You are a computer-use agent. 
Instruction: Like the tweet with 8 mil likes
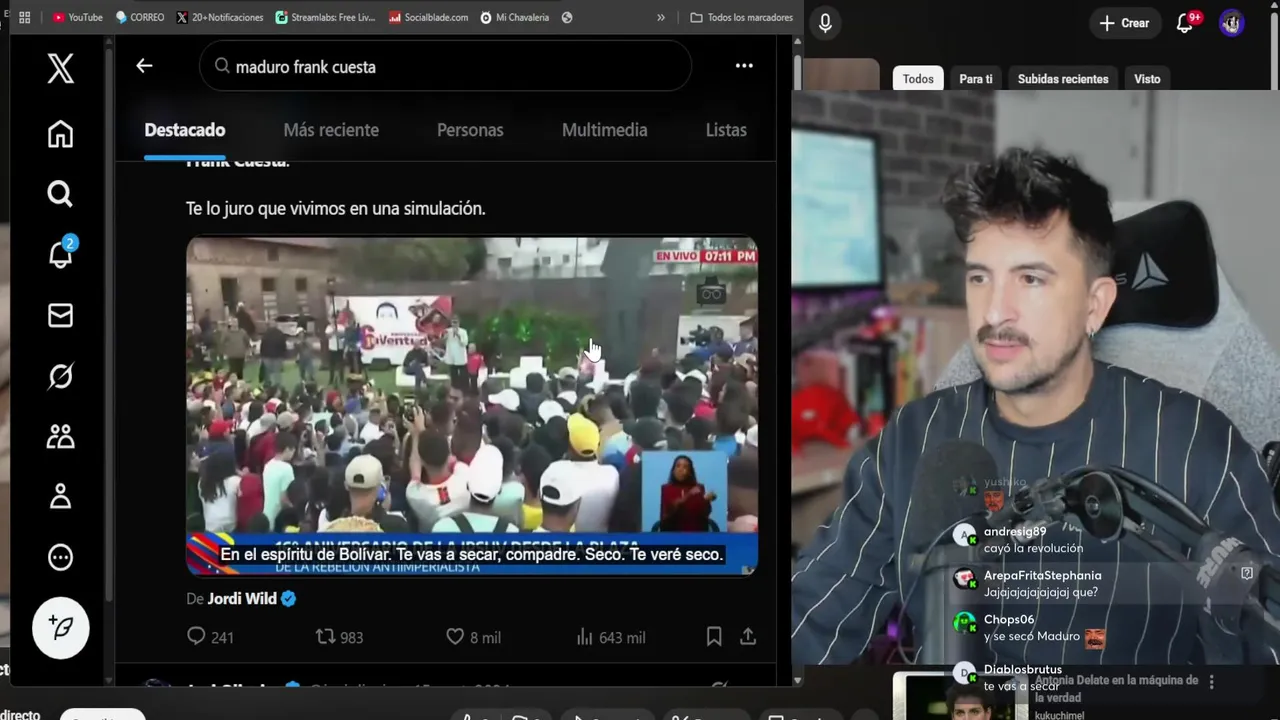pos(473,637)
